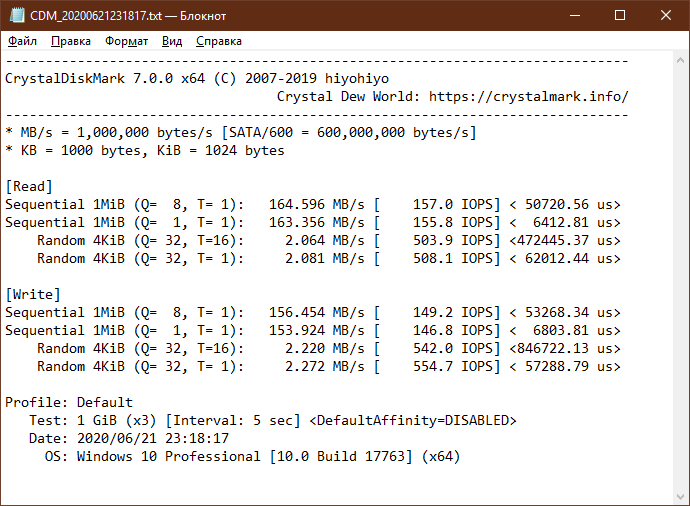690x506 pixels.
Task: Place cursor in 164.596 MB/s read value
Action: pyautogui.click(x=317, y=205)
